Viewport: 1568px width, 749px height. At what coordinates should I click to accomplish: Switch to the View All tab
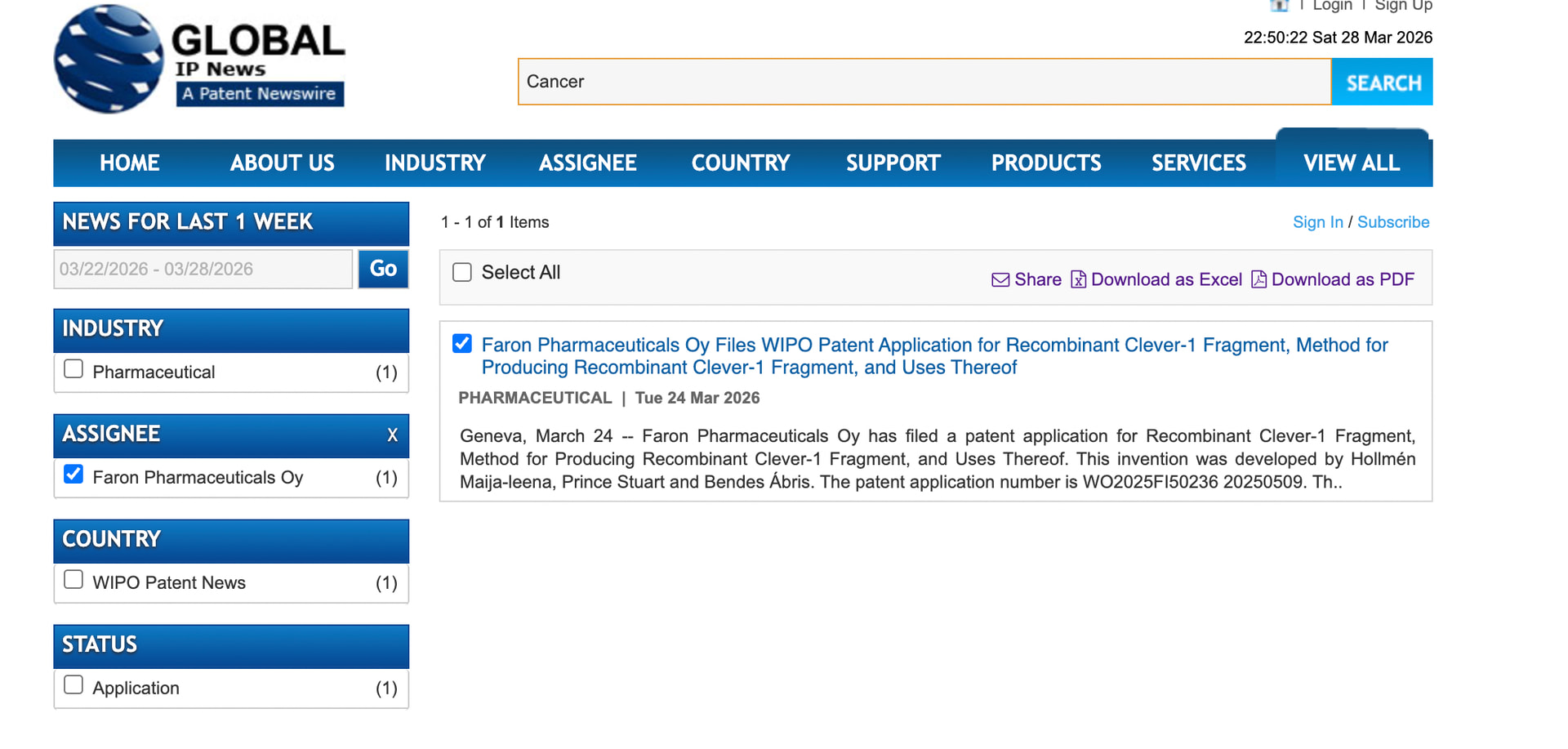coord(1351,163)
